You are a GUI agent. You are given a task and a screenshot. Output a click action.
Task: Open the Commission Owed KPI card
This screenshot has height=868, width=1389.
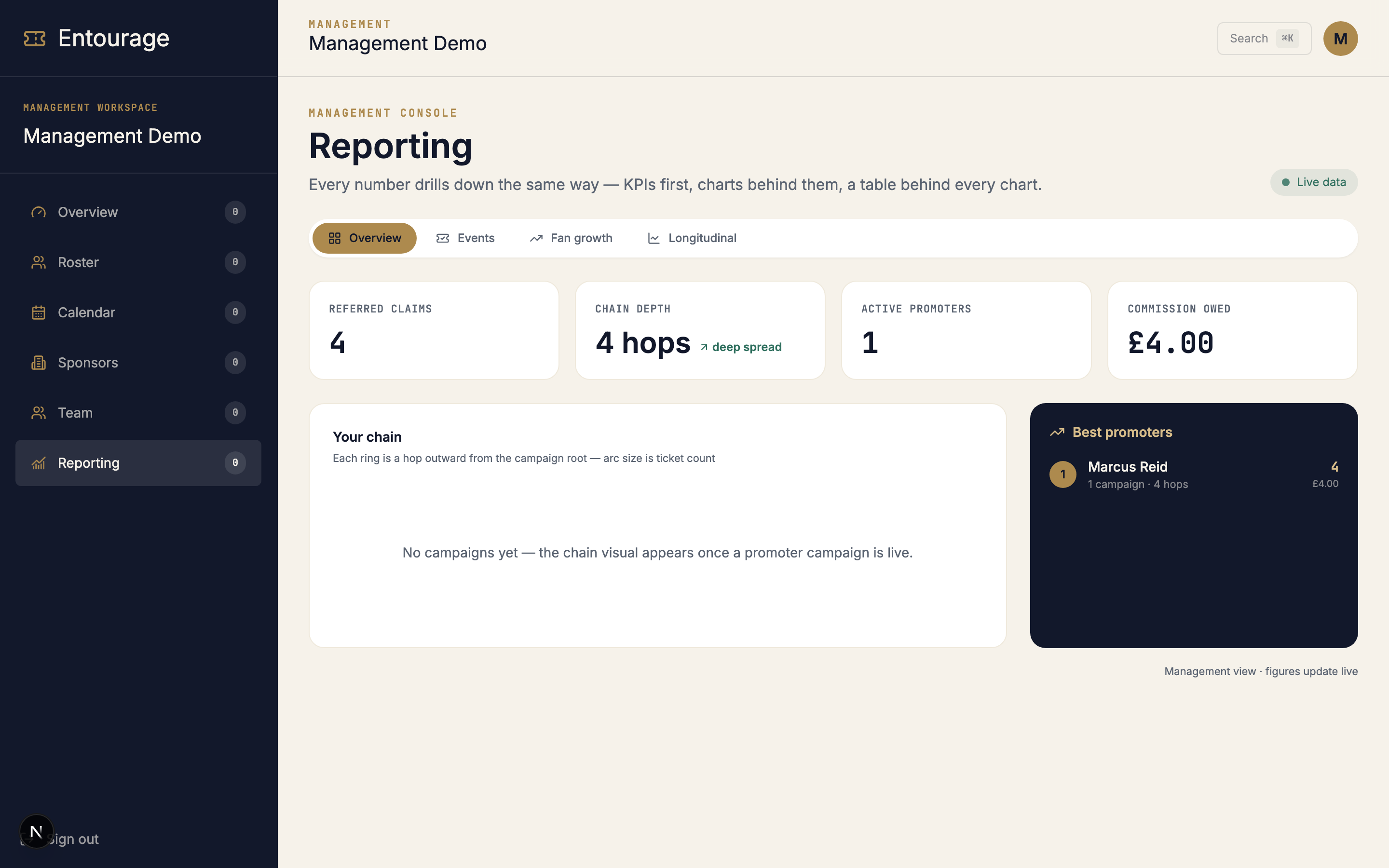coord(1232,330)
